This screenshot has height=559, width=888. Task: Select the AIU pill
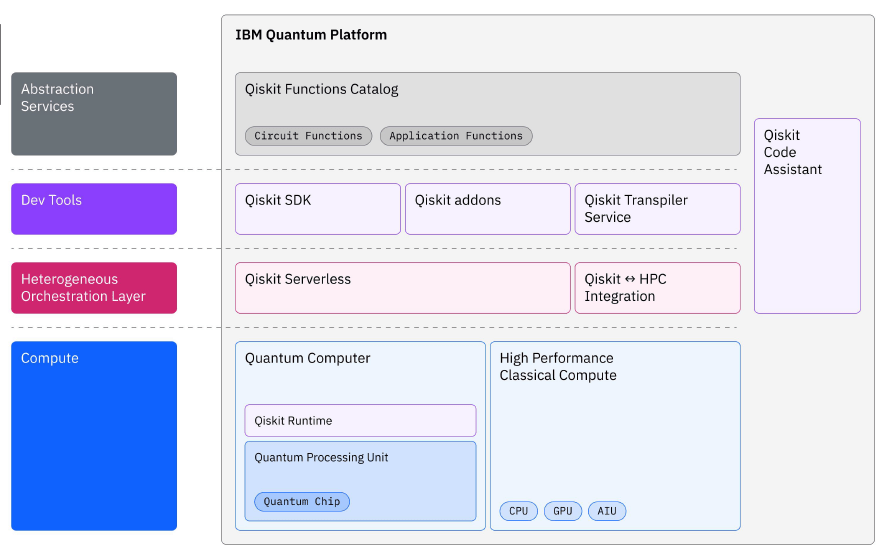(607, 511)
